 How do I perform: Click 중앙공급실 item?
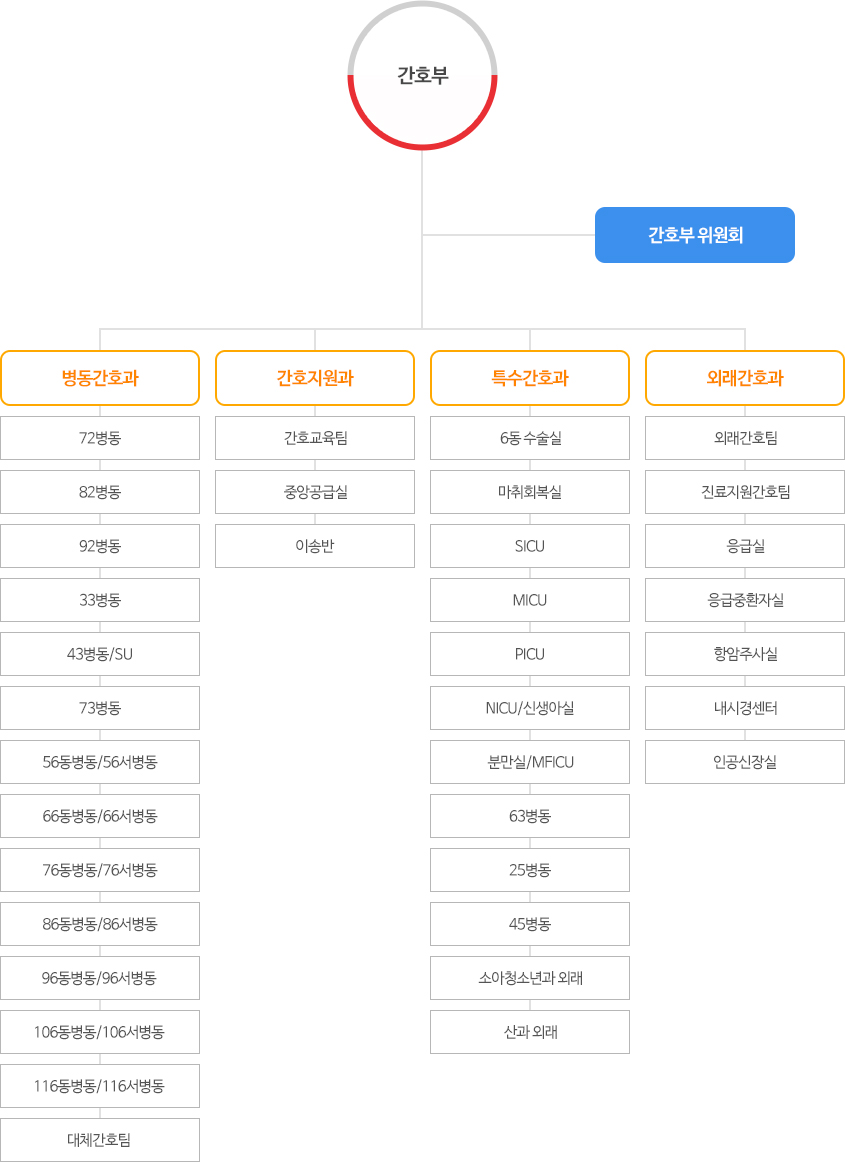[x=315, y=492]
